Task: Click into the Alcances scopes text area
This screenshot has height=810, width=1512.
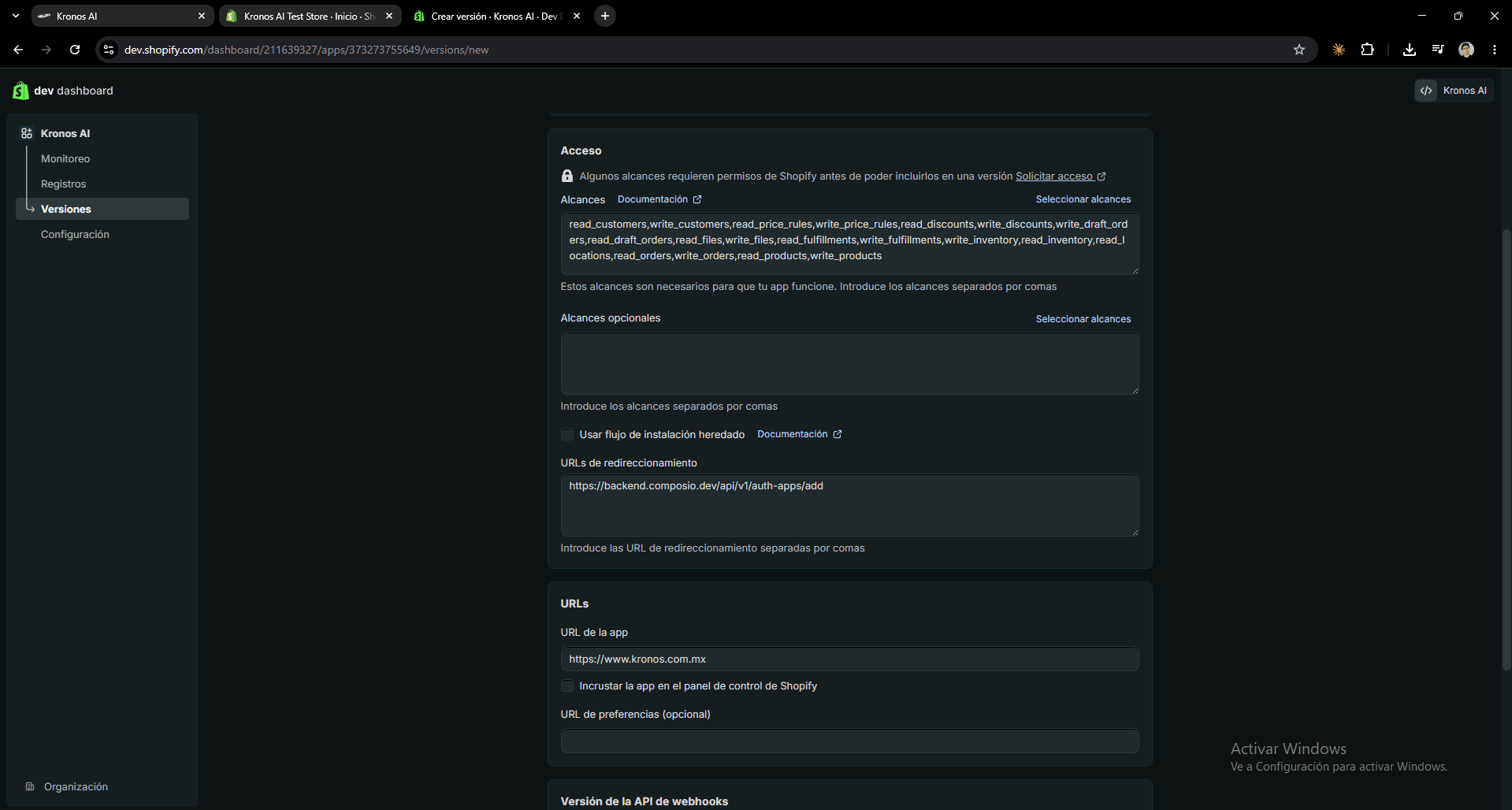Action: point(849,243)
